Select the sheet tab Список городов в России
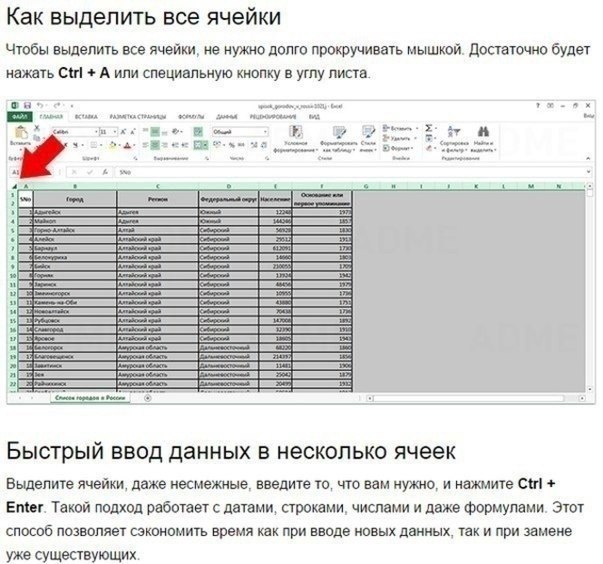This screenshot has width=603, height=564. point(90,398)
